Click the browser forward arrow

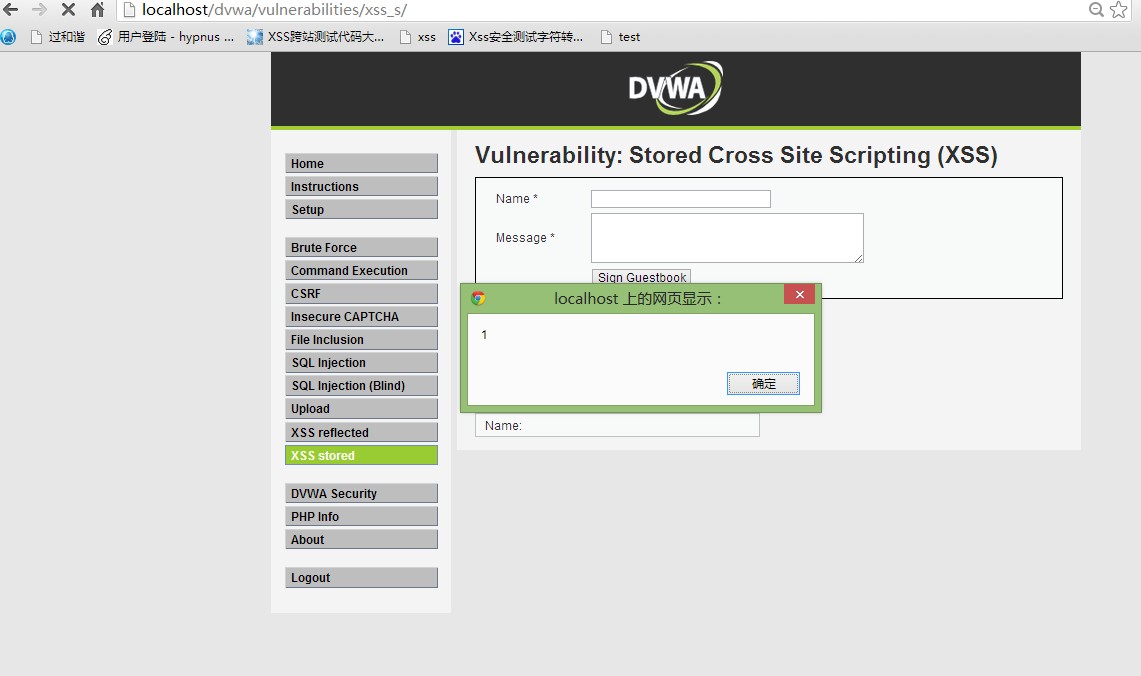[39, 9]
